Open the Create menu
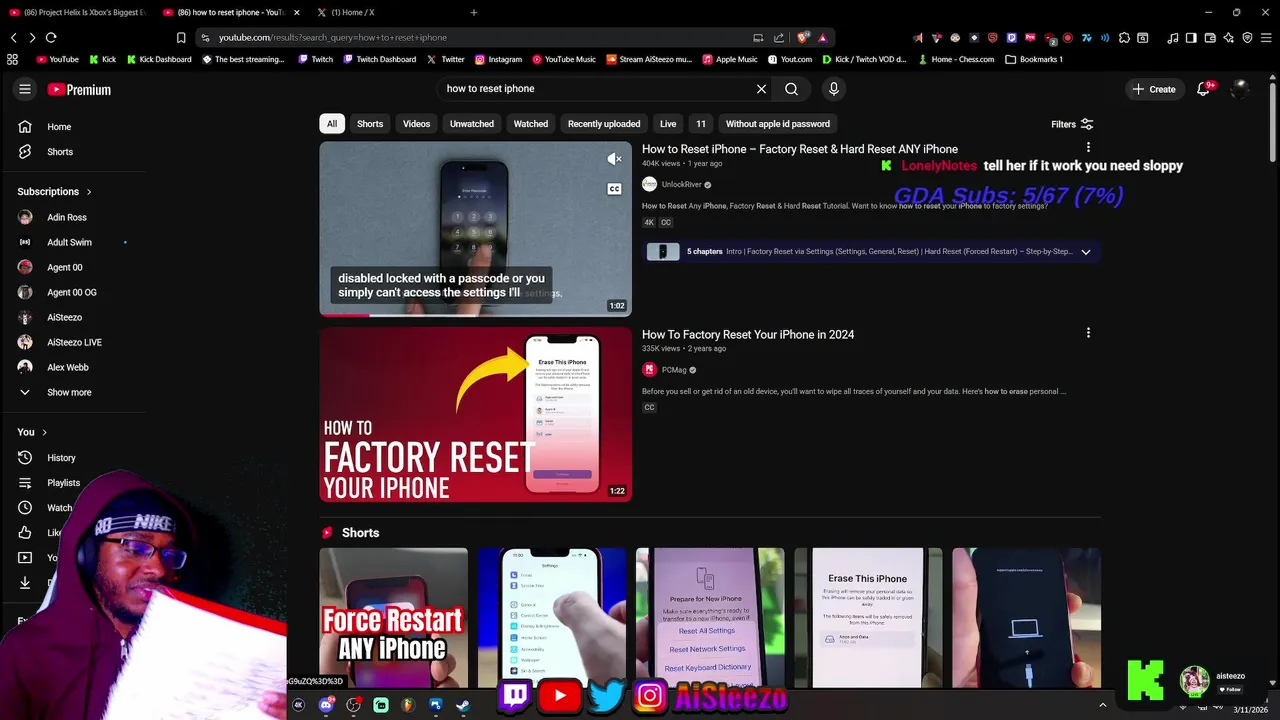 pos(1153,89)
